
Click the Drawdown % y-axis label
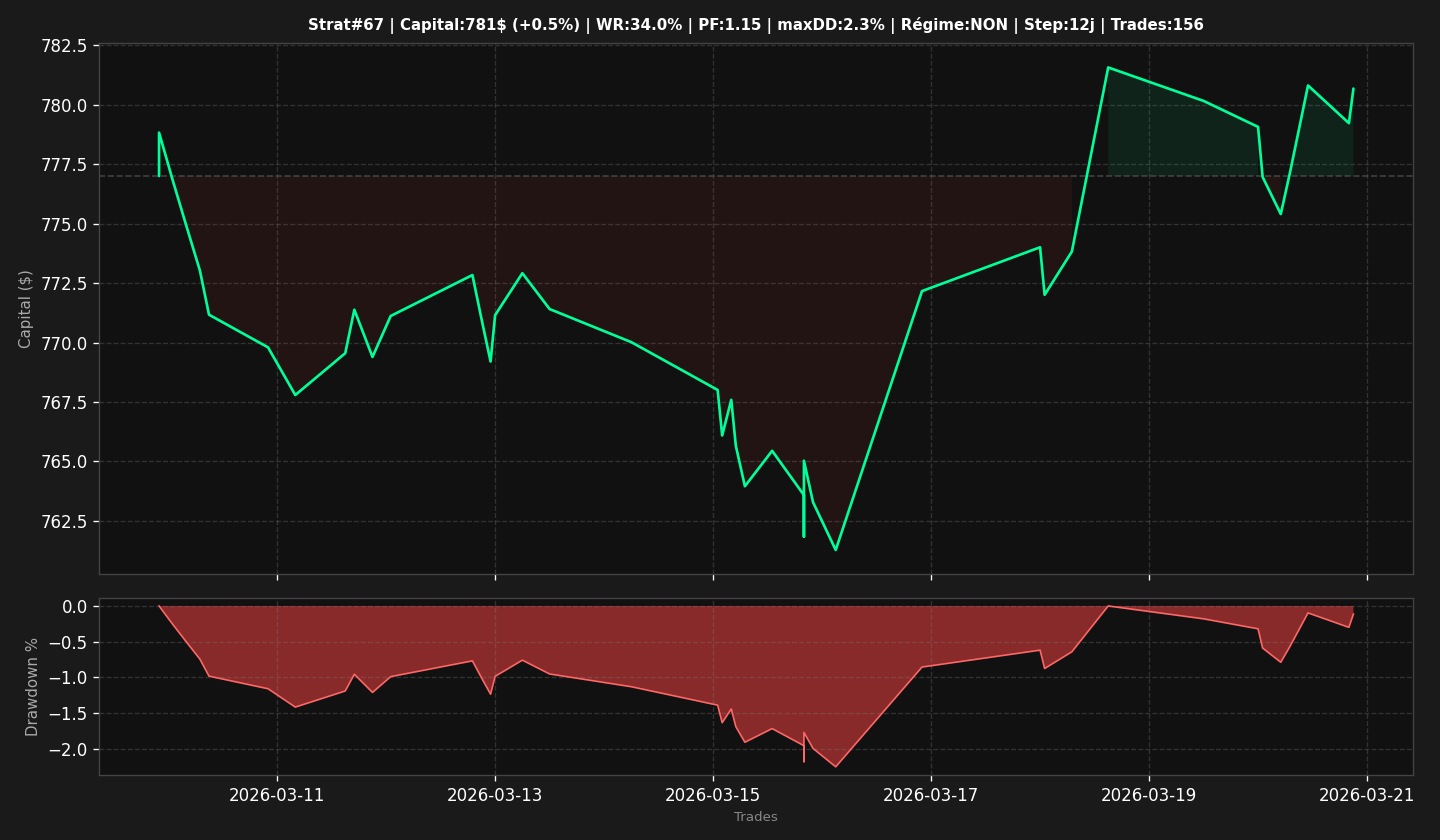tap(32, 687)
